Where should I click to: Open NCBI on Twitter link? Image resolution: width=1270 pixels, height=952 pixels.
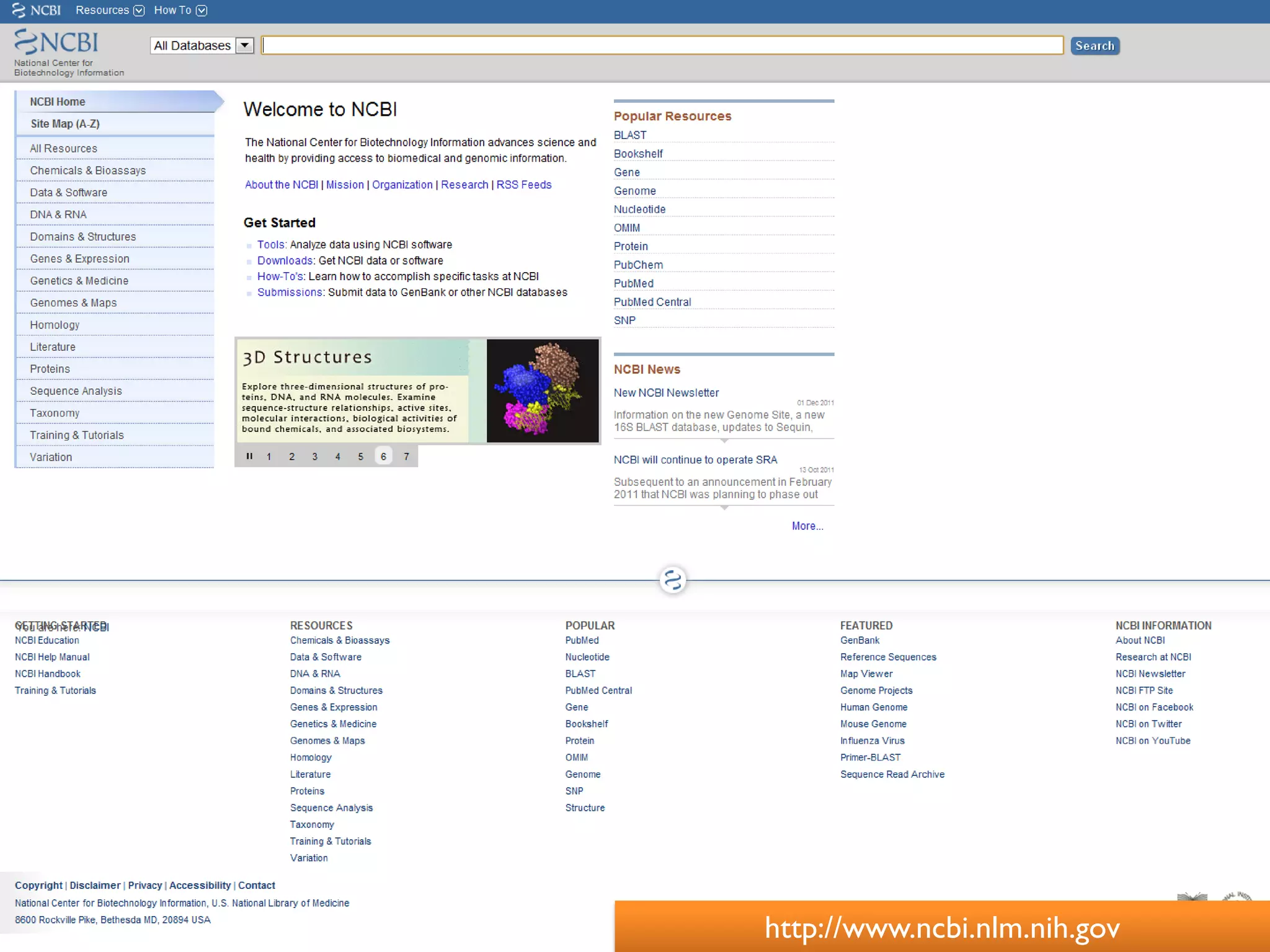pos(1148,725)
